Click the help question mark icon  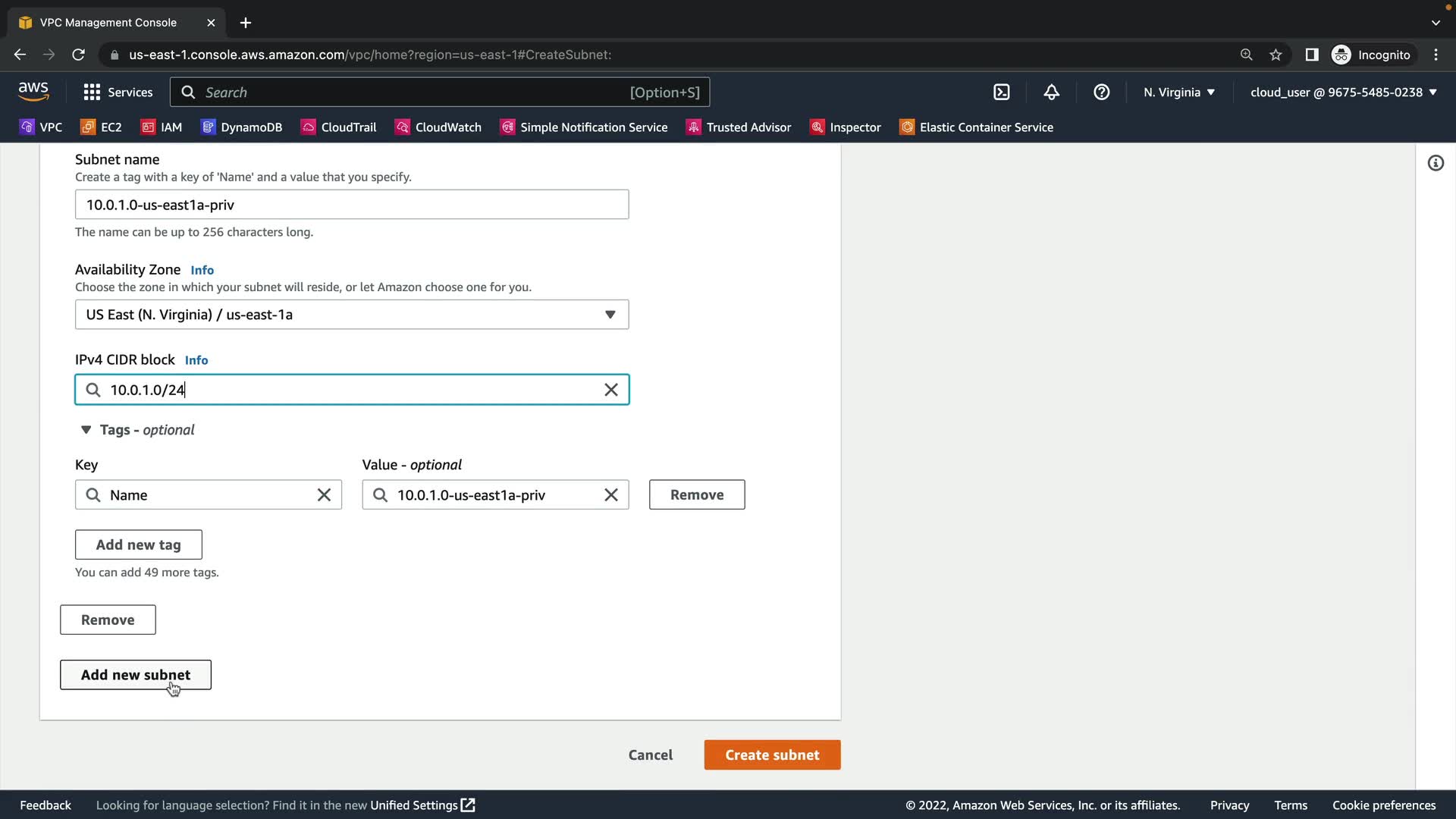[1101, 93]
